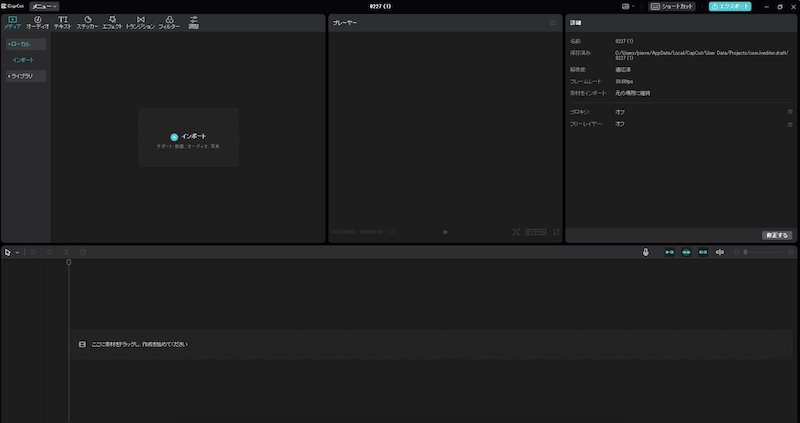
Task: Click the 詳細 (Details) panel header
Action: pyautogui.click(x=576, y=23)
